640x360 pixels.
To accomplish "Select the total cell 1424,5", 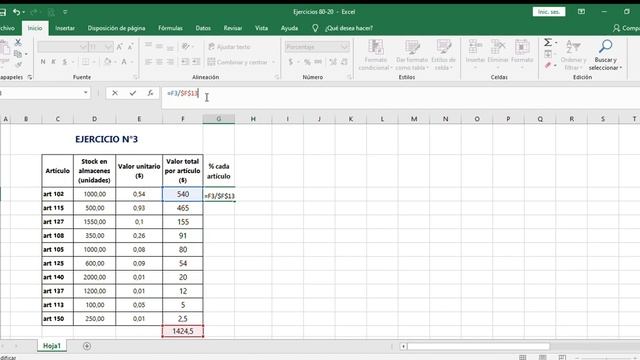I will (x=182, y=331).
